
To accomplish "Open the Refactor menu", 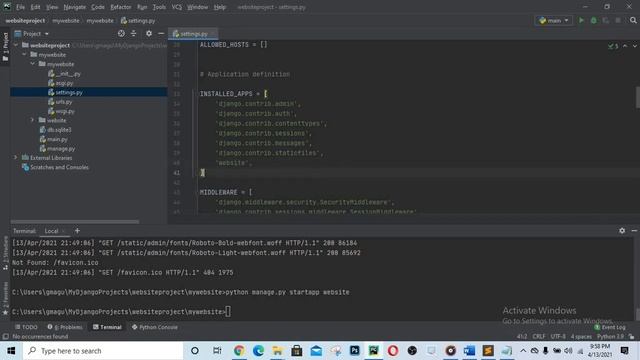I will point(121,7).
